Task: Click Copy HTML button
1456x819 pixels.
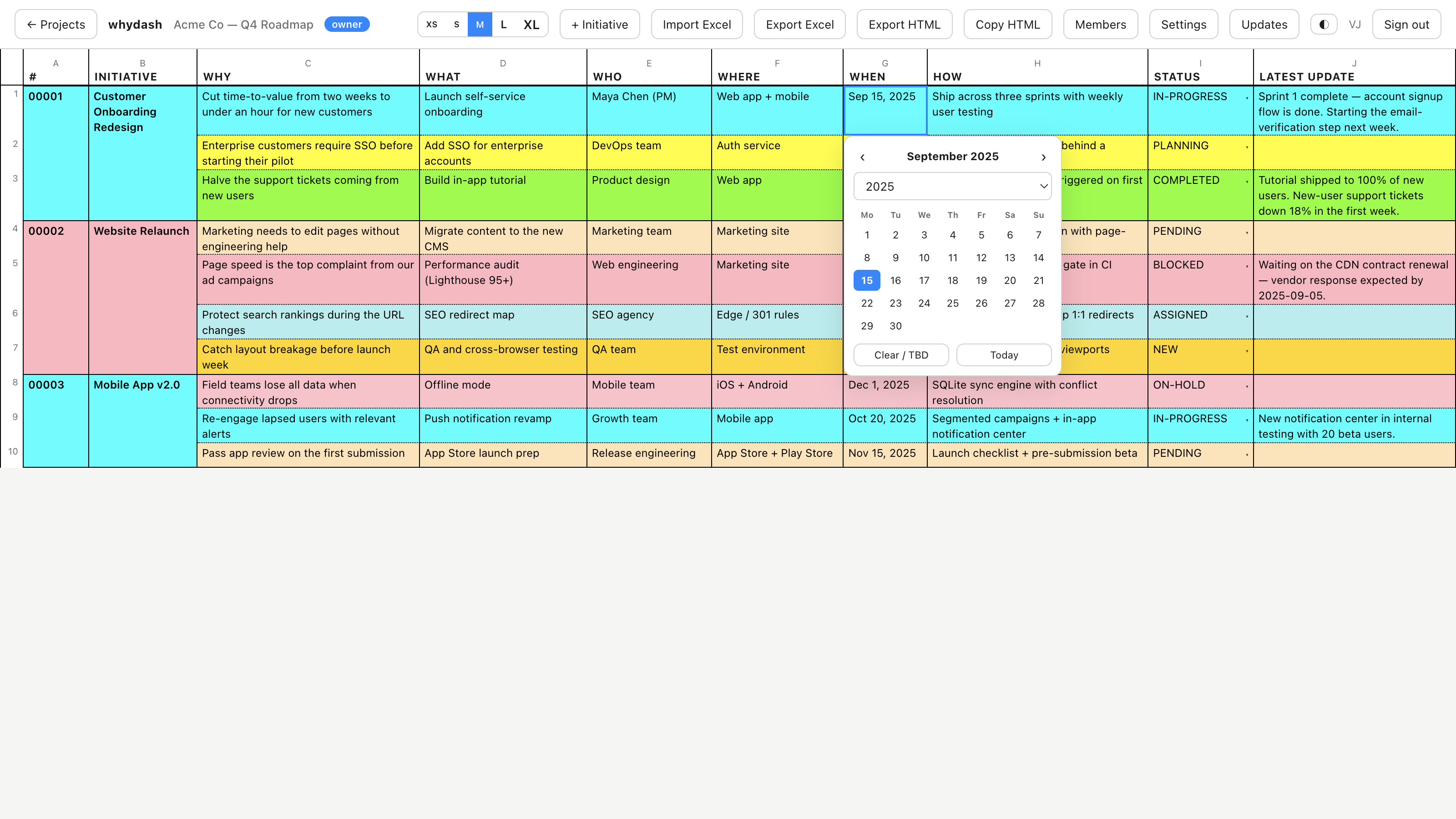Action: click(1008, 24)
